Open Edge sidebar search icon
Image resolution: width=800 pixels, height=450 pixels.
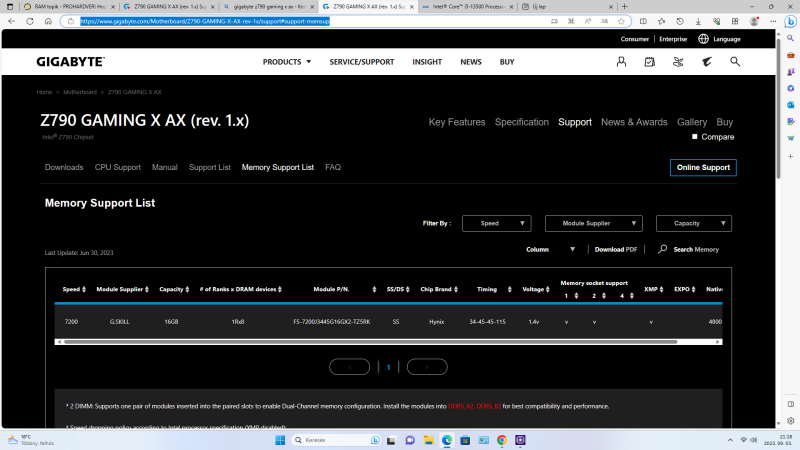791,38
